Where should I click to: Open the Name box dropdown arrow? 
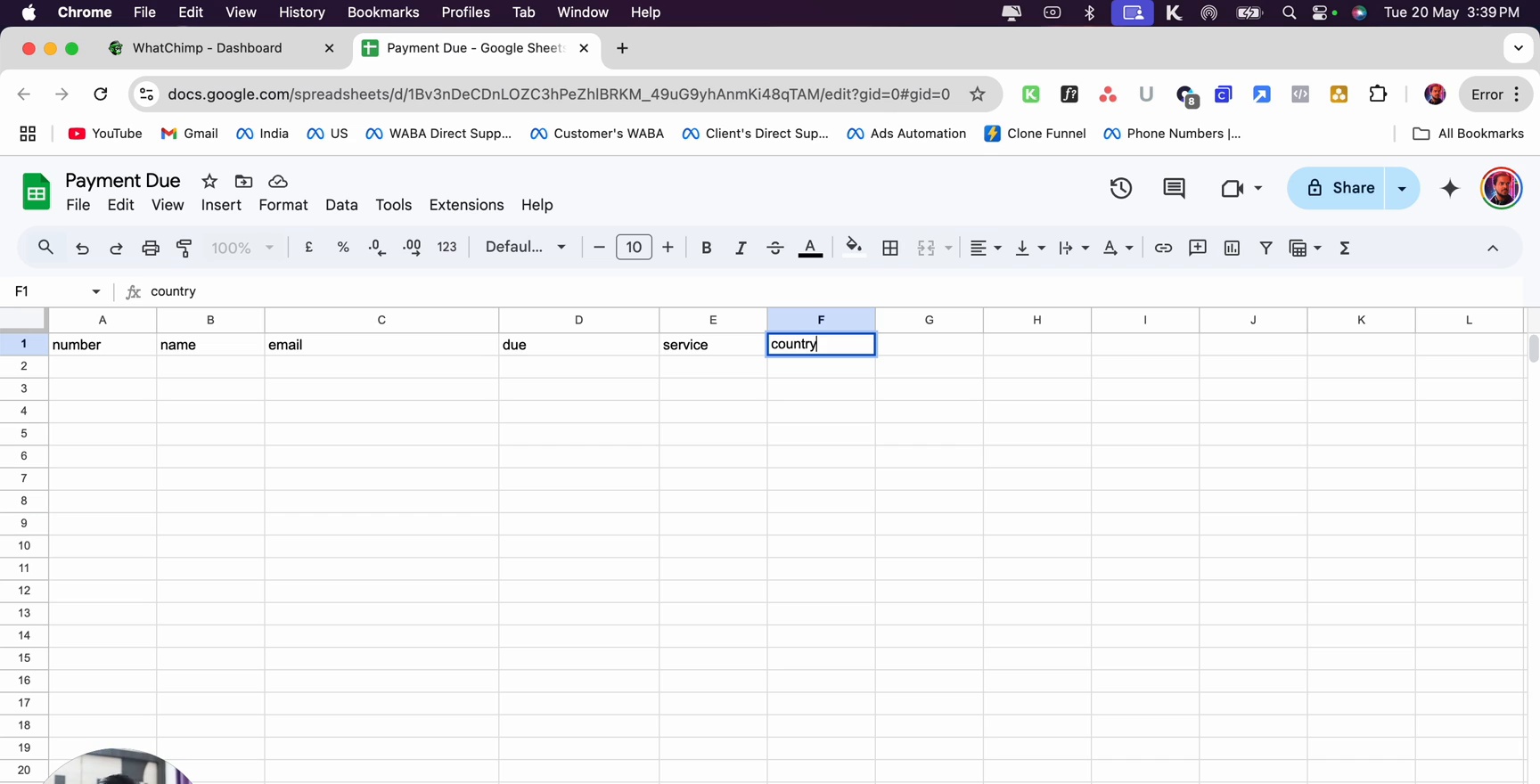pos(96,291)
